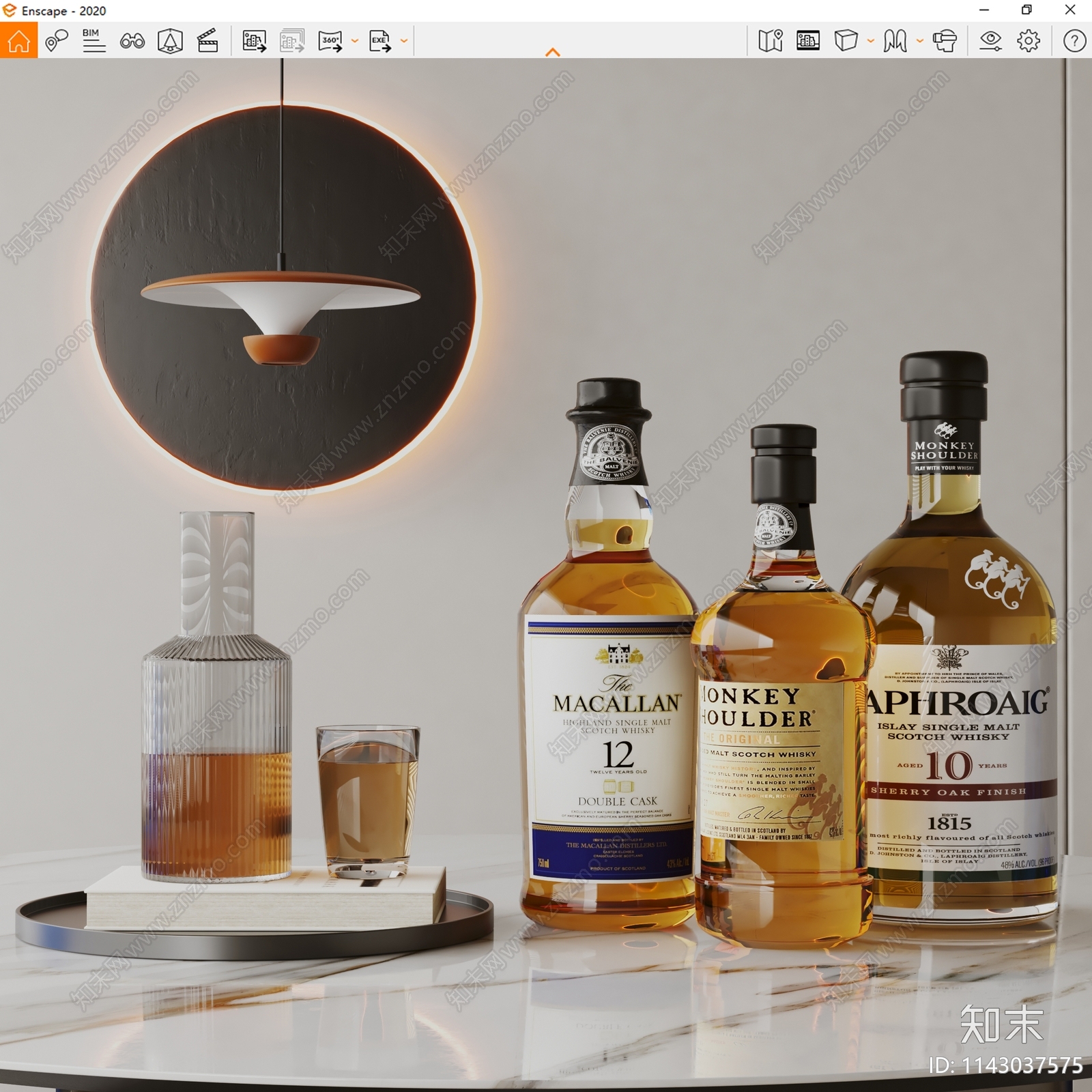The width and height of the screenshot is (1092, 1092).
Task: Toggle the view mode cube icon
Action: (846, 41)
